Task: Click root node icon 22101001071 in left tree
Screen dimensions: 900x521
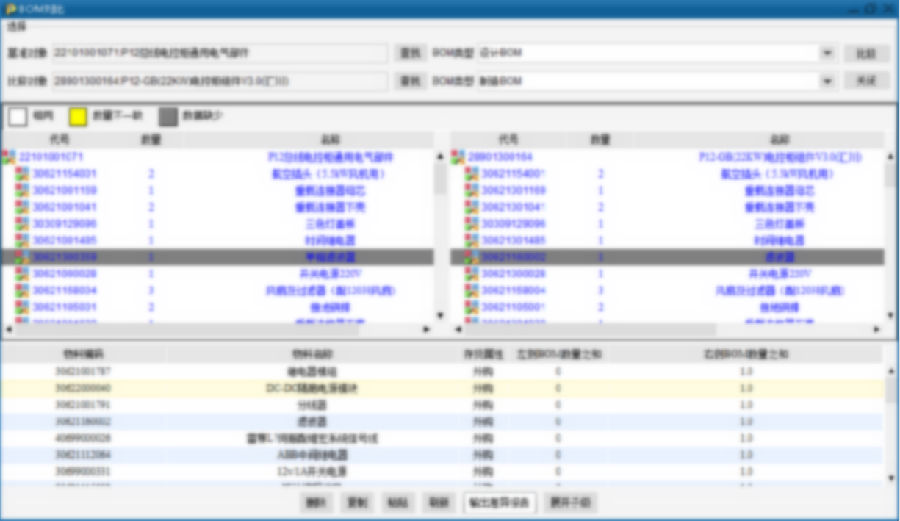Action: [9, 157]
